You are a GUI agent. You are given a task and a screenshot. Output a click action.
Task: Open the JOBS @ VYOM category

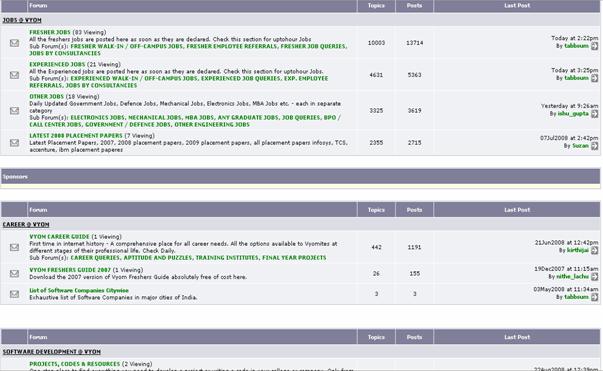pos(22,20)
